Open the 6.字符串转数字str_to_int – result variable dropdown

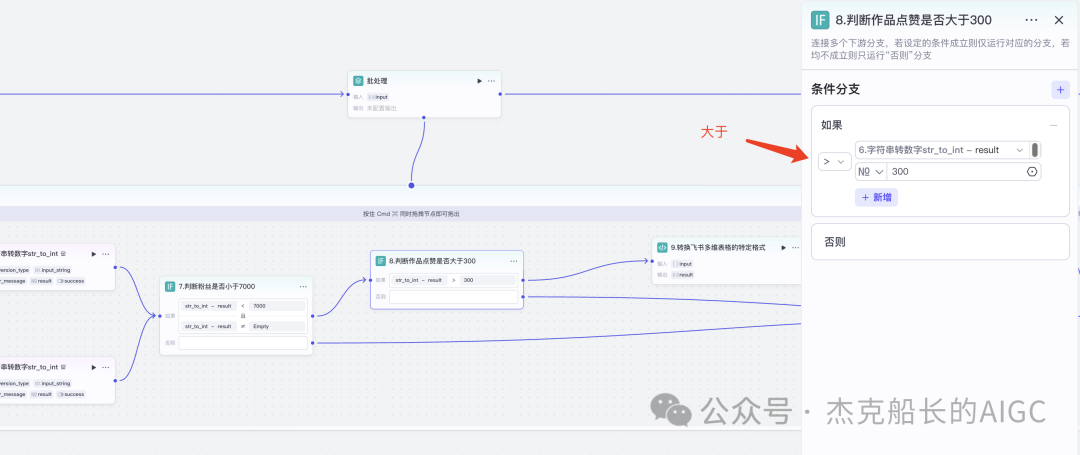pyautogui.click(x=941, y=150)
